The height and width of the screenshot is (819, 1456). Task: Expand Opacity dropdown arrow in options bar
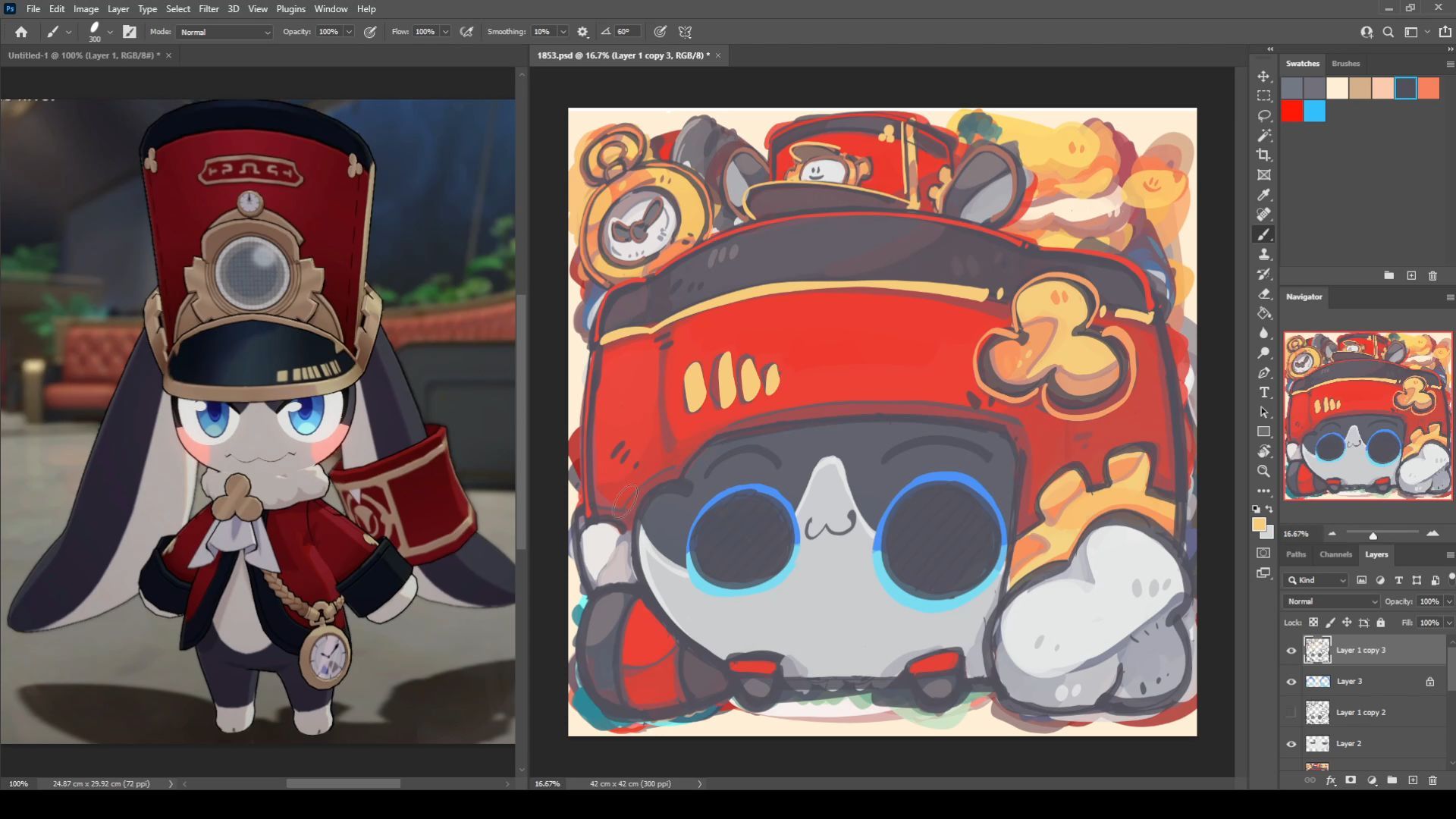[x=349, y=32]
